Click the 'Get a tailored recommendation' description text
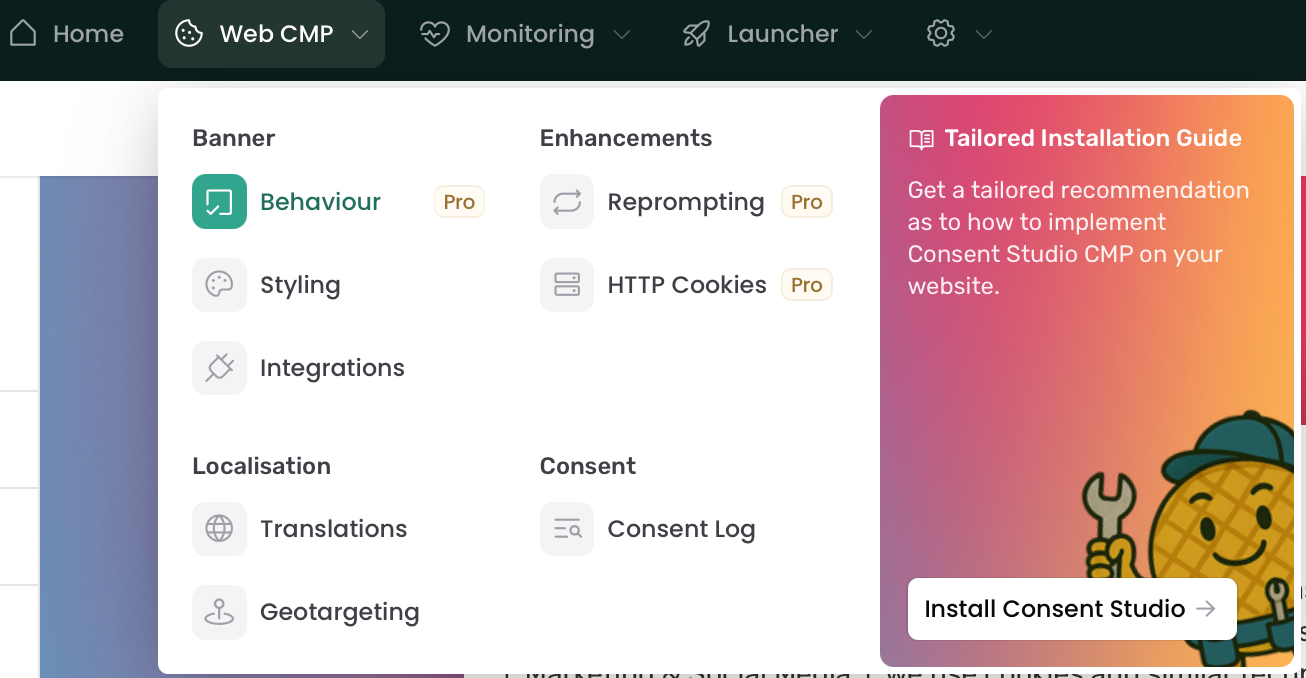Screen dimensions: 1306x678 (x=1078, y=238)
